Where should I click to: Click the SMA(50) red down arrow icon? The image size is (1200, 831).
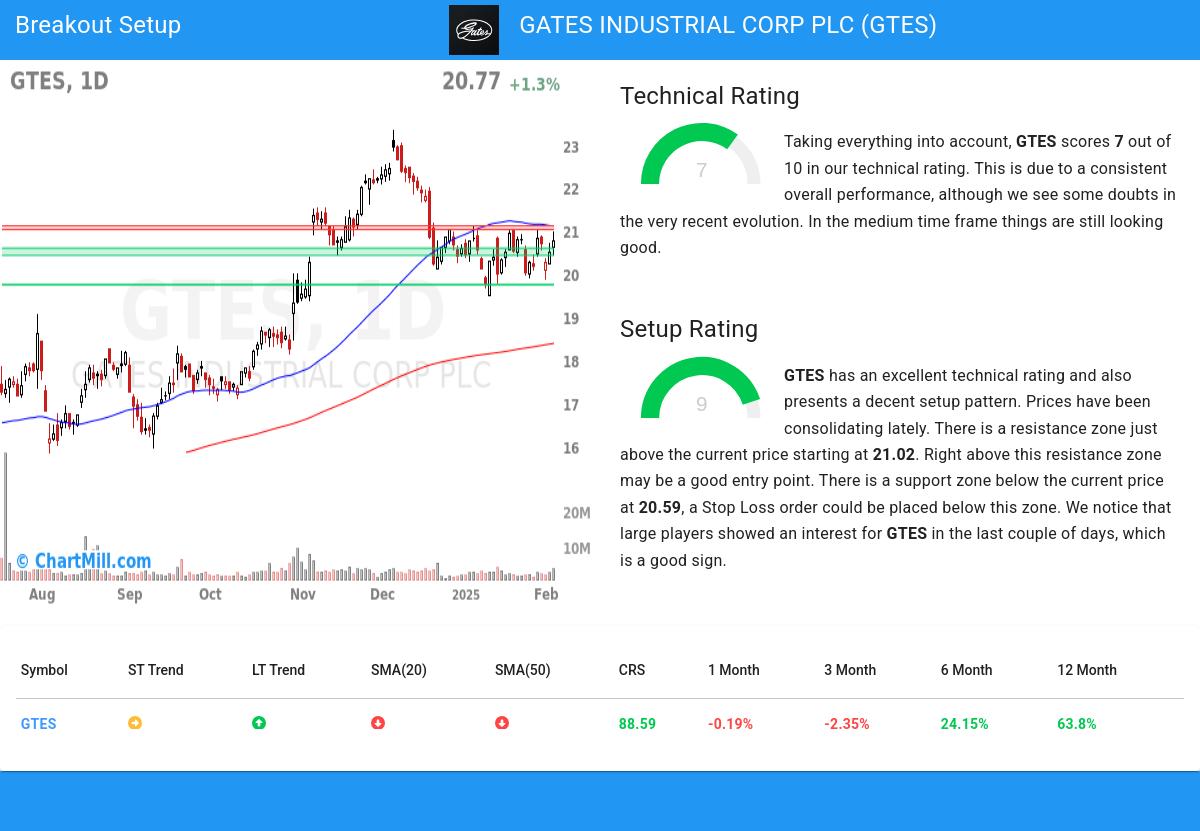502,723
